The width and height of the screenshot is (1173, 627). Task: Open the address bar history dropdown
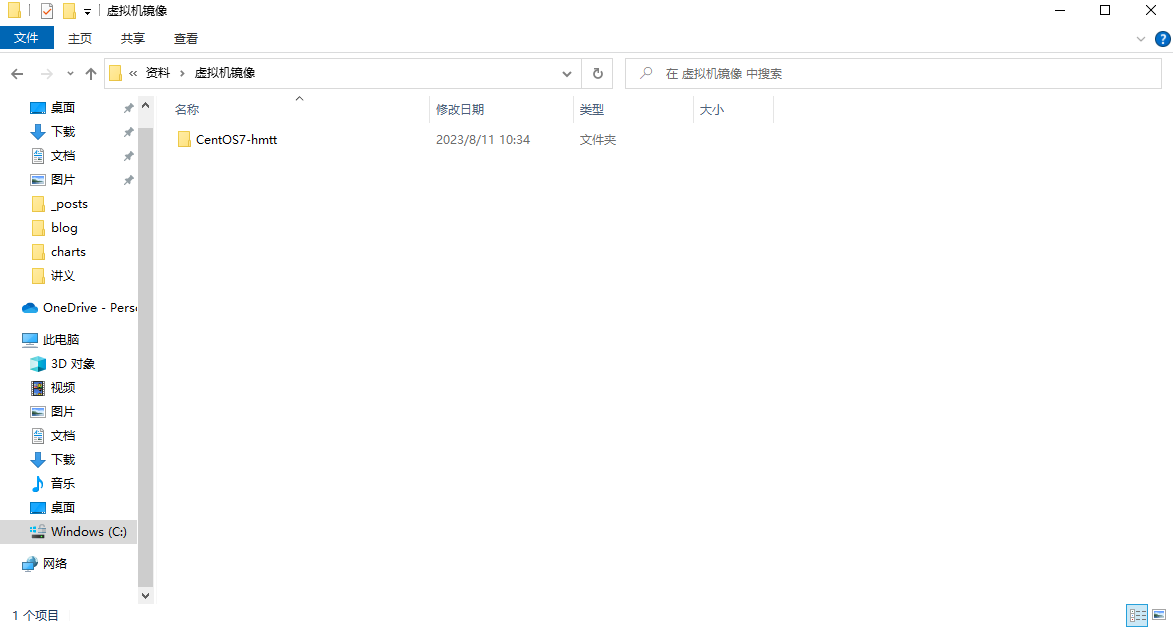pyautogui.click(x=566, y=73)
